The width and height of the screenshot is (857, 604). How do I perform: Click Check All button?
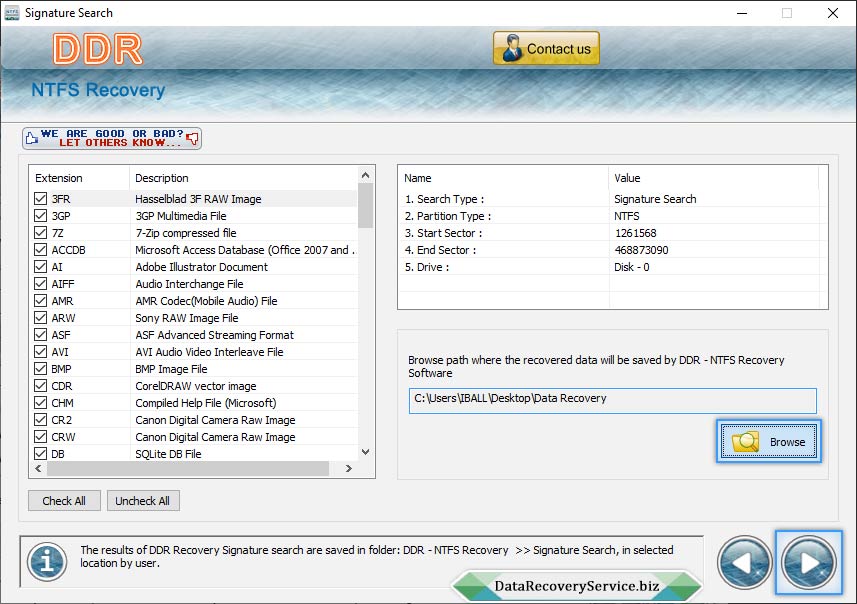(64, 501)
